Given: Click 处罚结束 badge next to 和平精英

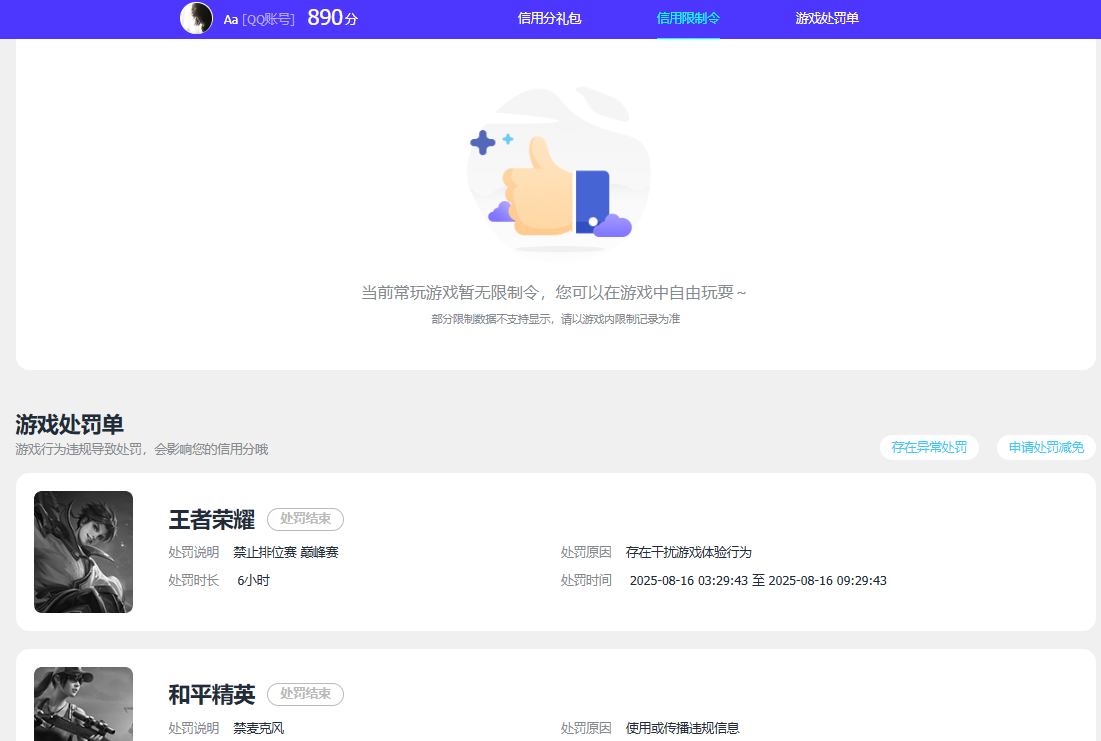Looking at the screenshot, I should tap(305, 694).
